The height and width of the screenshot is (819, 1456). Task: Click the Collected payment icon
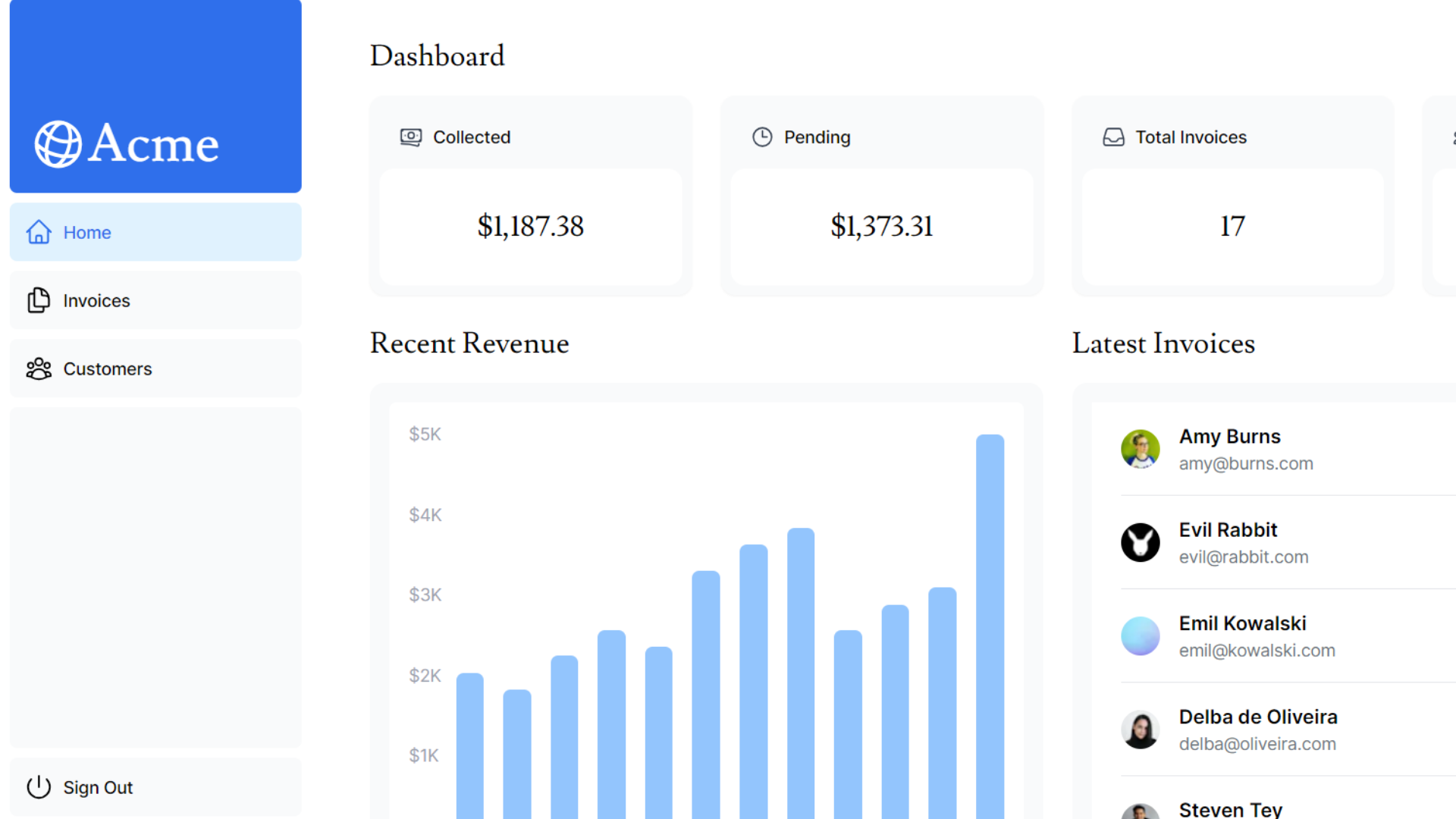pyautogui.click(x=410, y=137)
